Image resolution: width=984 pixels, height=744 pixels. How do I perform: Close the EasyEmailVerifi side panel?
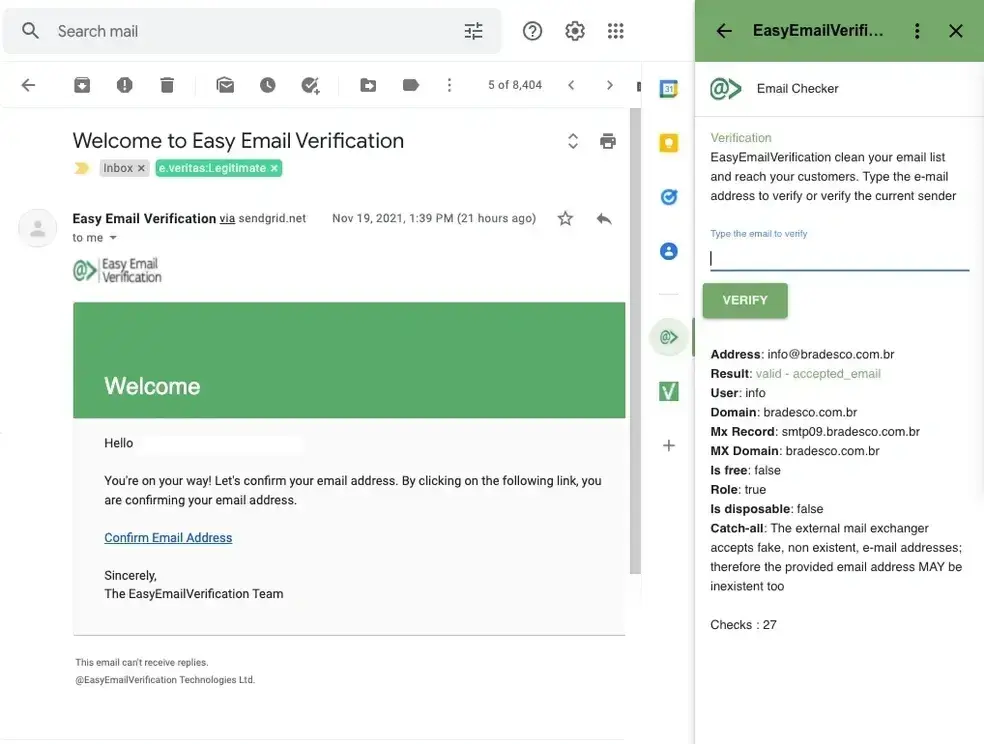point(956,31)
